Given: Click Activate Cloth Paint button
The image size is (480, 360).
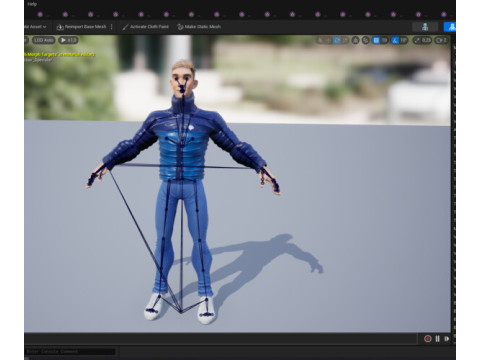Looking at the screenshot, I should (145, 27).
